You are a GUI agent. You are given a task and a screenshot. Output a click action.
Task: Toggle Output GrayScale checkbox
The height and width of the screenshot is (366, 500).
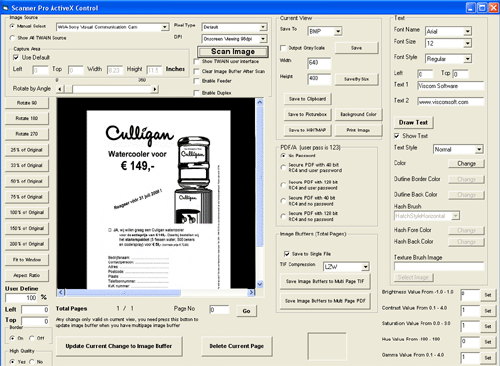(283, 48)
